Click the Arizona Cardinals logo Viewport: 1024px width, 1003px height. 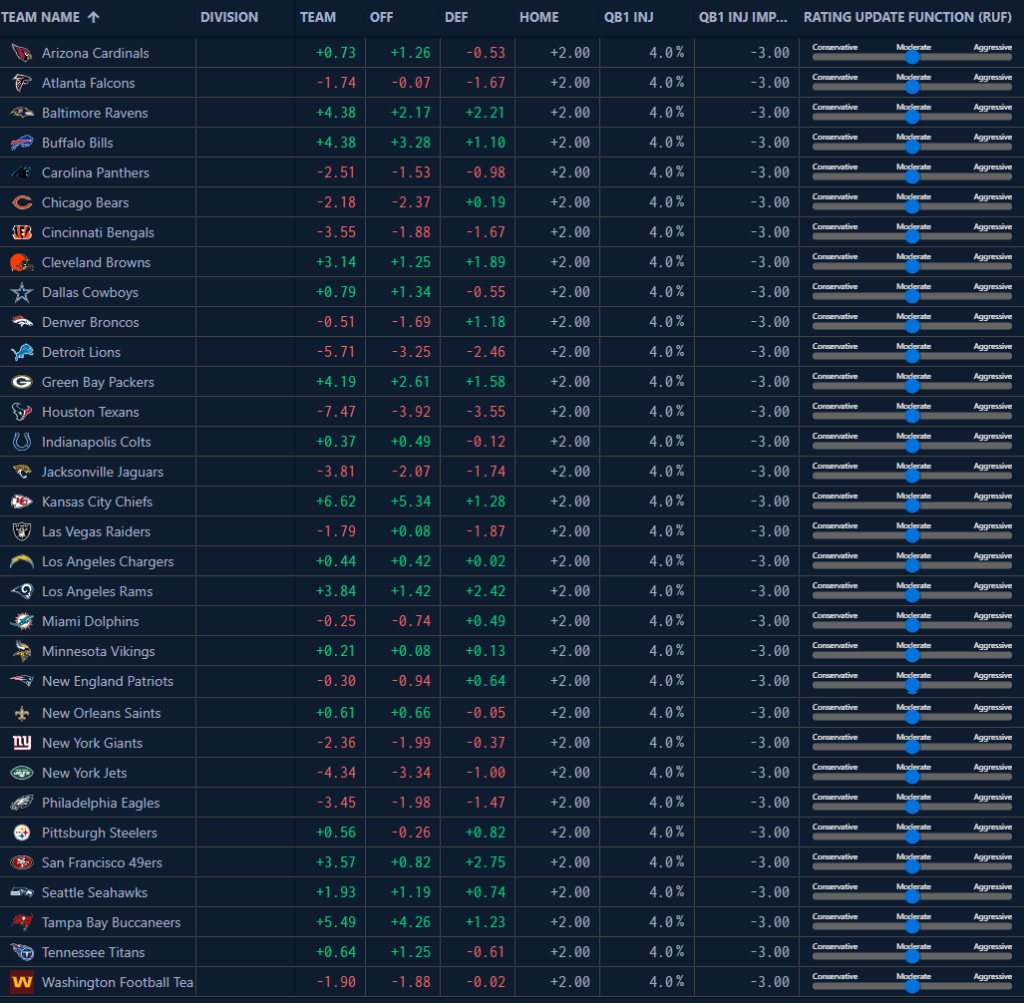pos(22,53)
